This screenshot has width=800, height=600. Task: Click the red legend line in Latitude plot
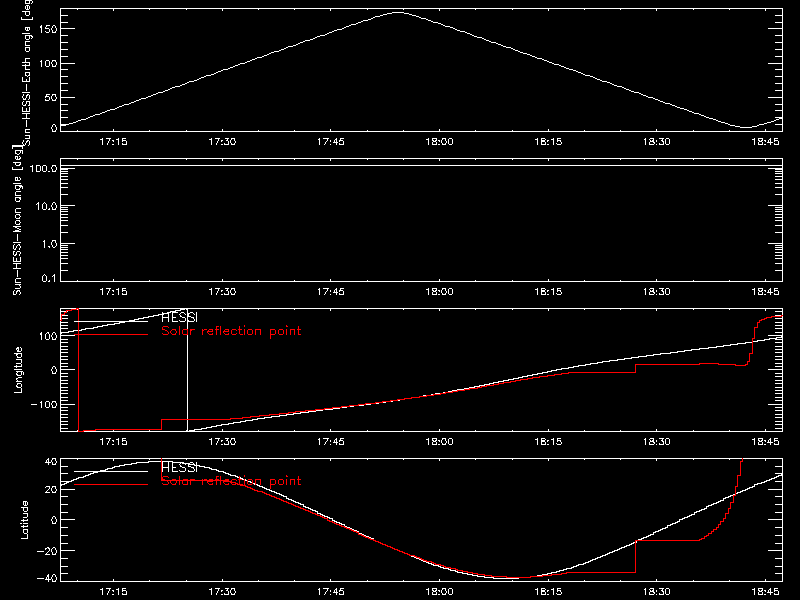point(111,484)
